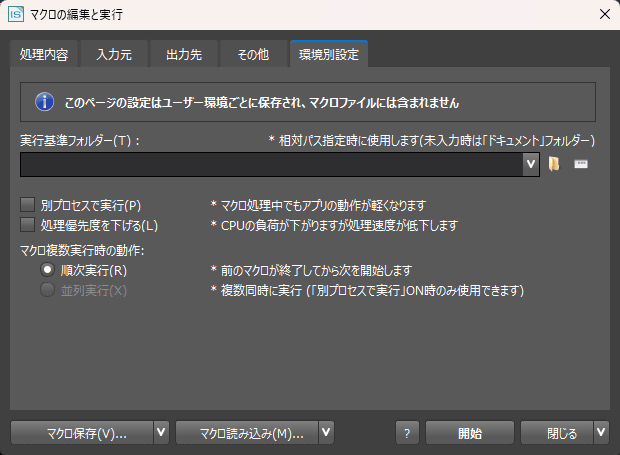Open dropdown arrow next to マクロ保存(V)
This screenshot has width=620, height=455.
click(x=161, y=432)
